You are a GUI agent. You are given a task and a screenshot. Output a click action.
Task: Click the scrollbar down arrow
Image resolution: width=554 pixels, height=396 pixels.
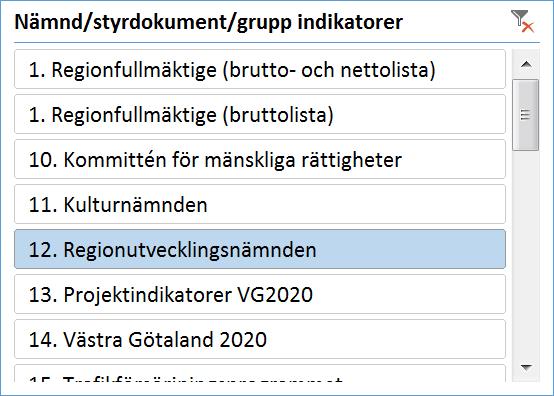tap(526, 368)
